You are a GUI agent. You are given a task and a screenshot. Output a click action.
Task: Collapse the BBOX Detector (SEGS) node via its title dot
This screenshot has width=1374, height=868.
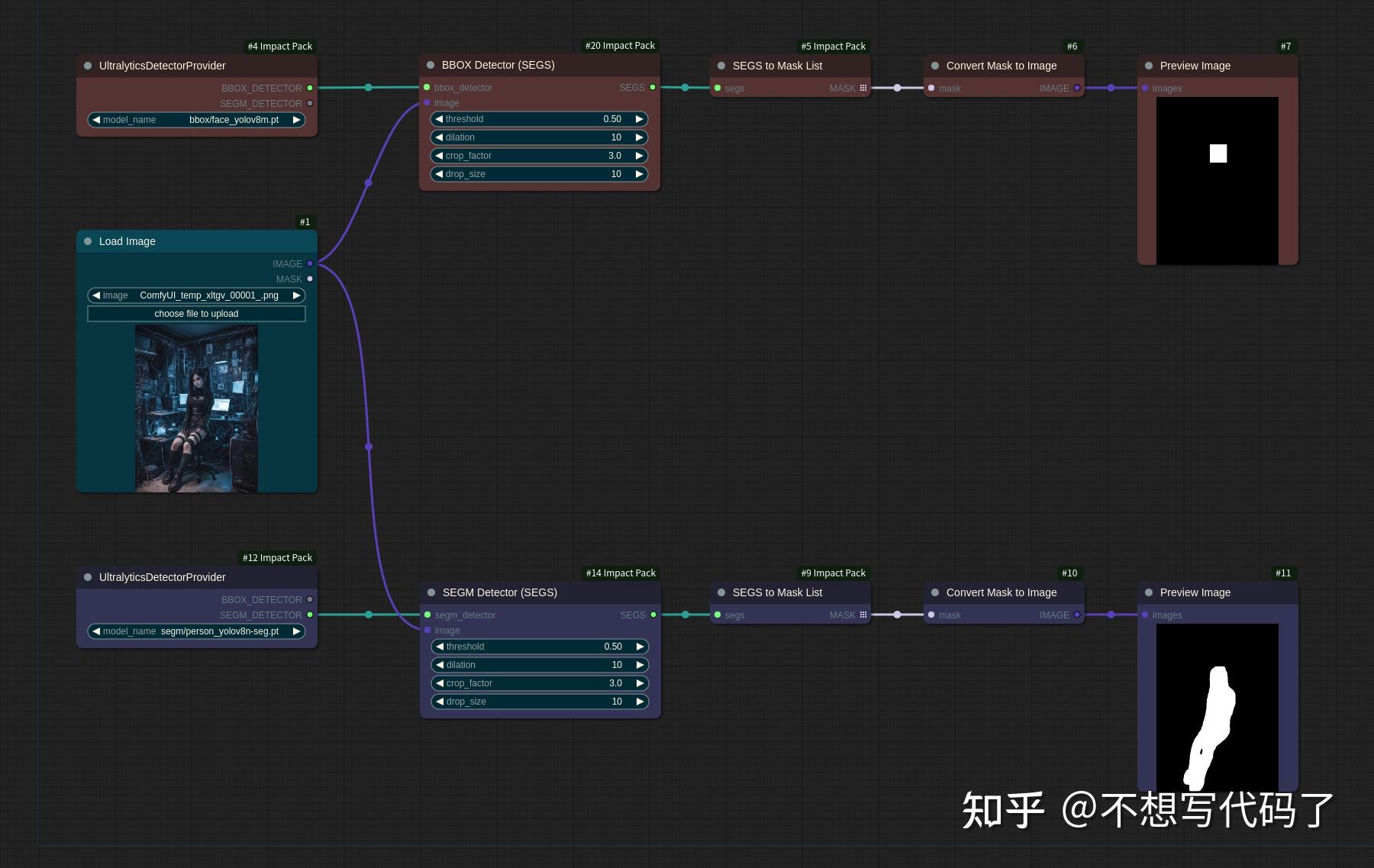tap(433, 65)
